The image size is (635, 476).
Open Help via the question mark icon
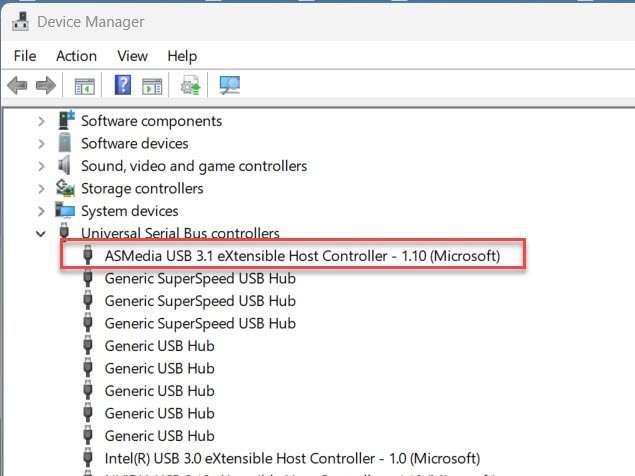(123, 85)
